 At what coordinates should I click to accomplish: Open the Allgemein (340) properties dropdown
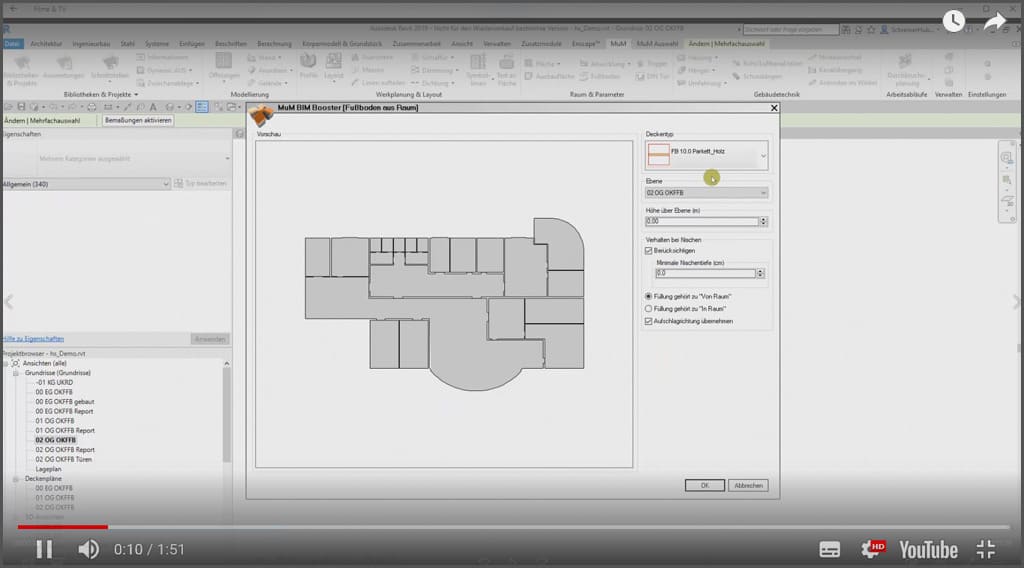166,184
